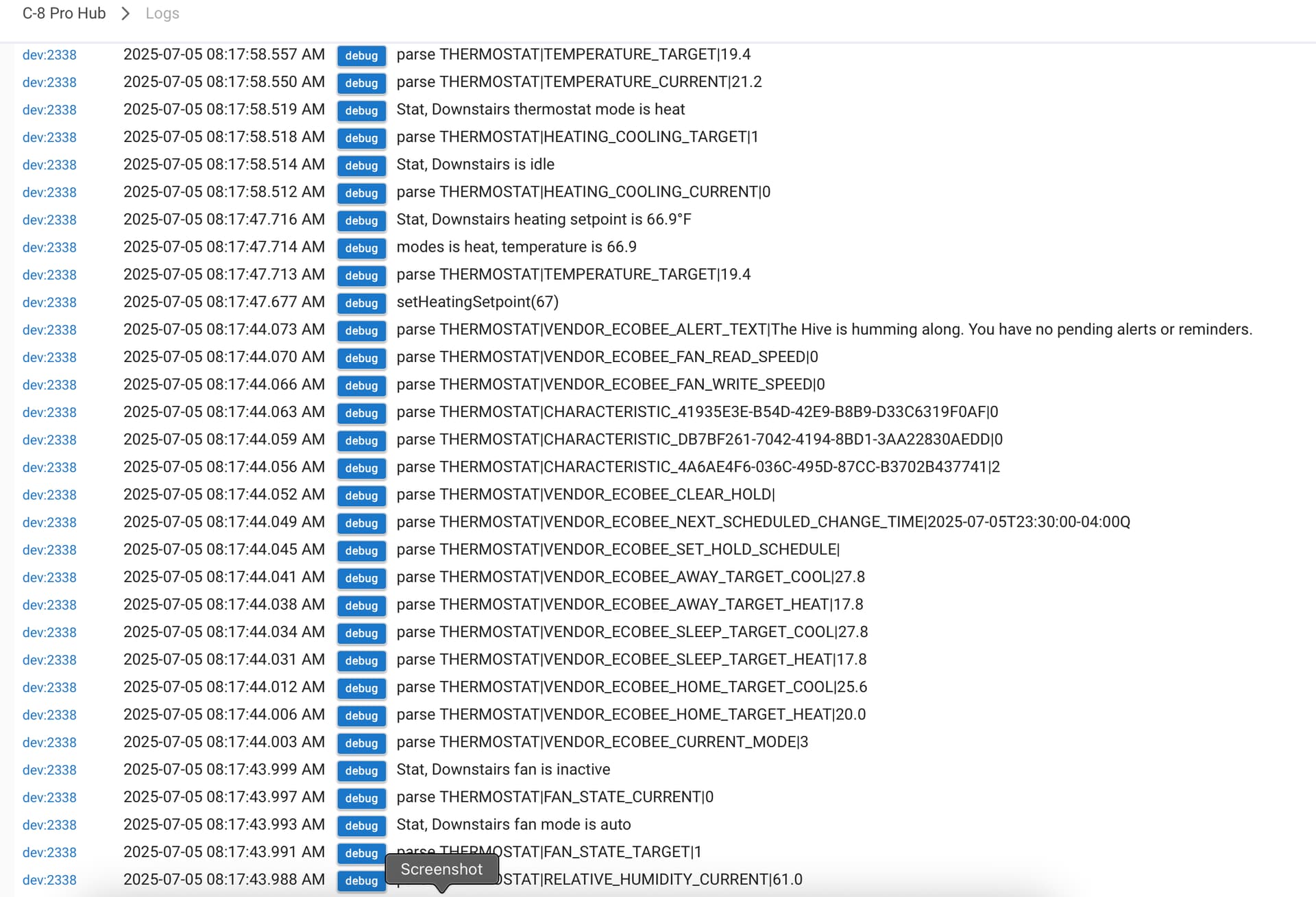Select message 'Stat, Downstairs is idle'

click(x=476, y=165)
